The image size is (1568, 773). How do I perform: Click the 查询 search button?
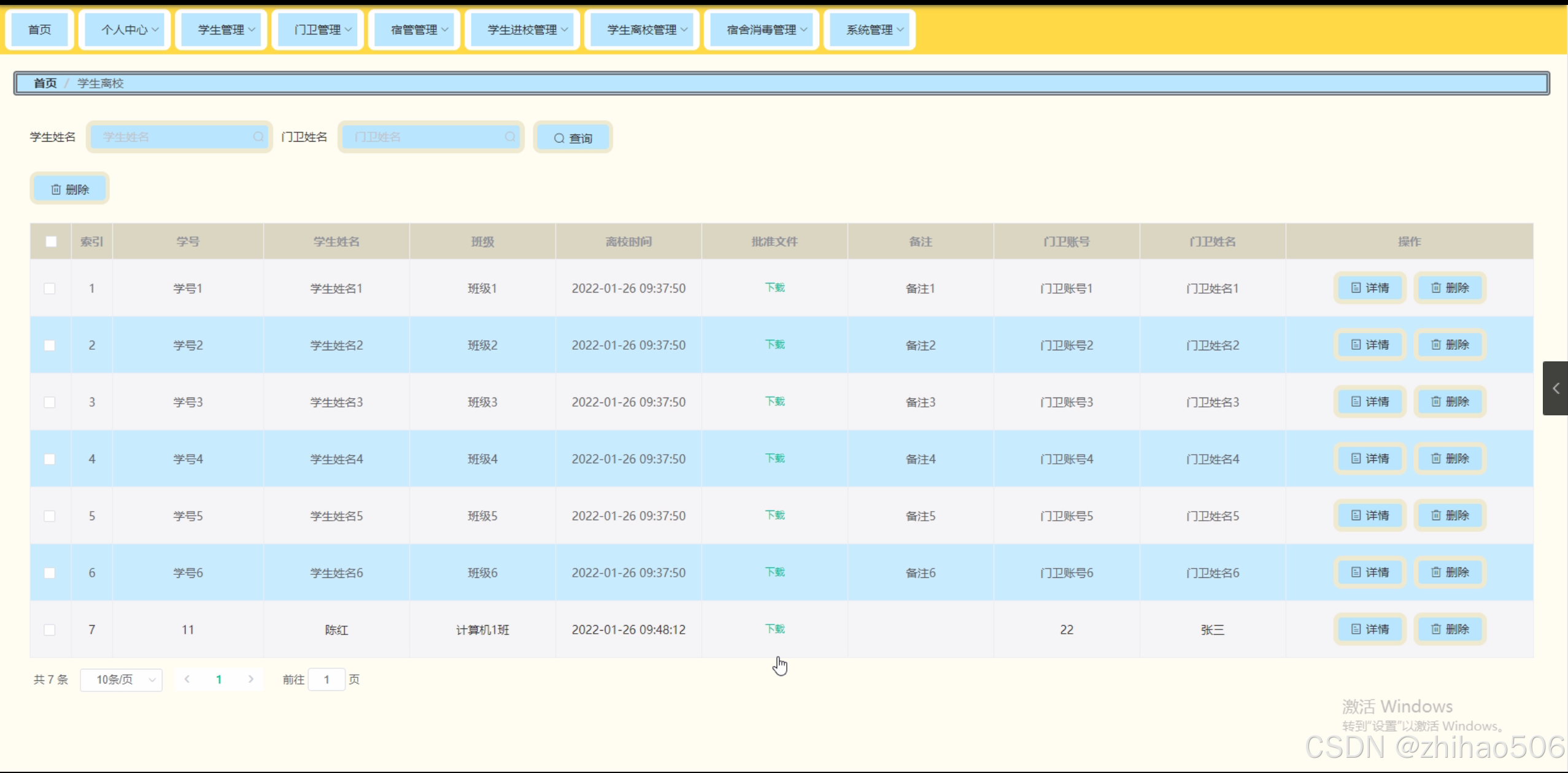click(573, 138)
